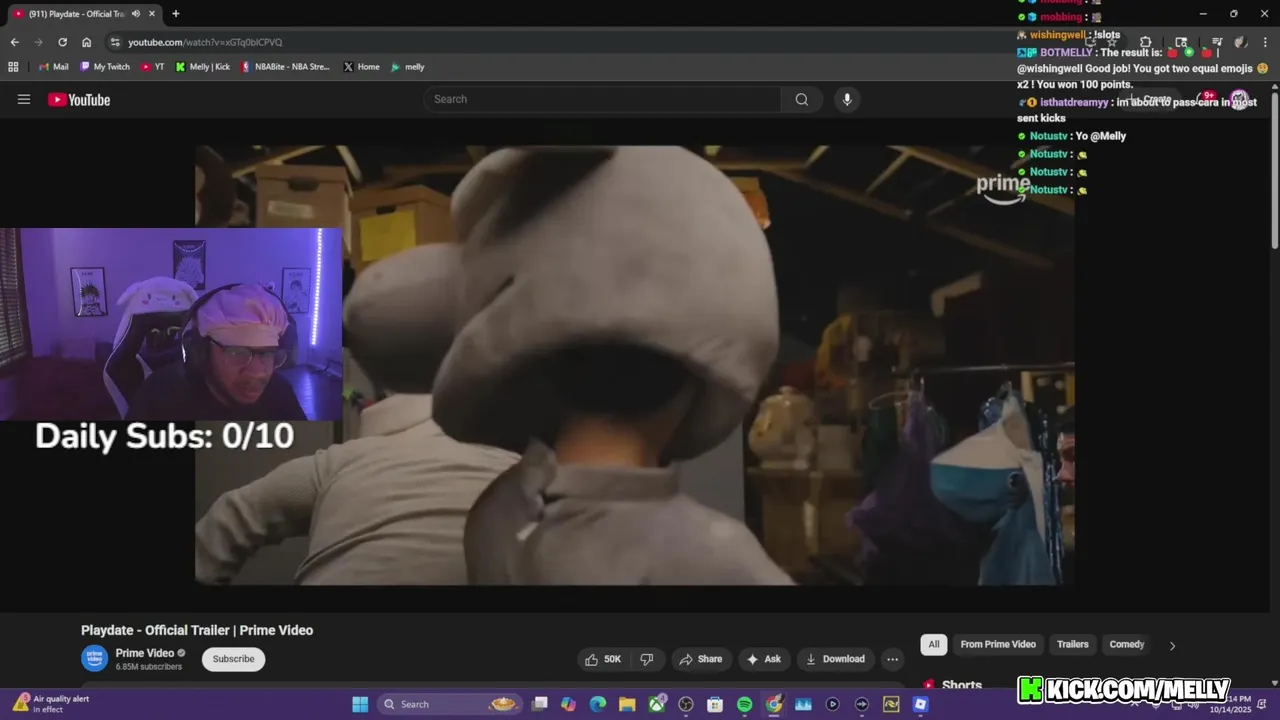The height and width of the screenshot is (720, 1280).
Task: Open Roblox from taskbar
Action: (x=920, y=704)
